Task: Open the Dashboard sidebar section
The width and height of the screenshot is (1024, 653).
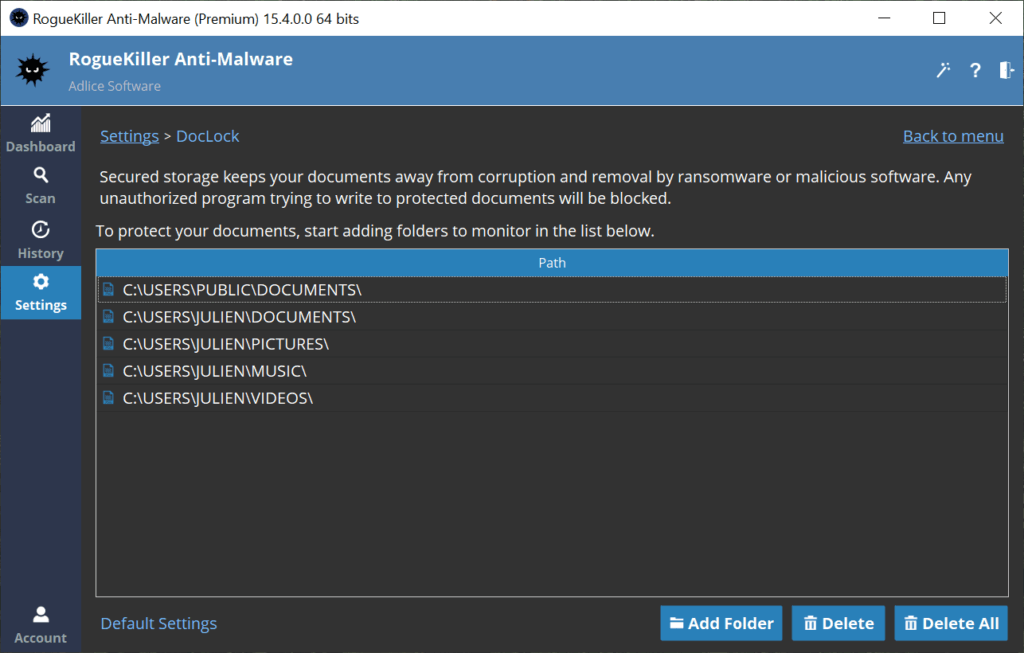Action: 41,134
